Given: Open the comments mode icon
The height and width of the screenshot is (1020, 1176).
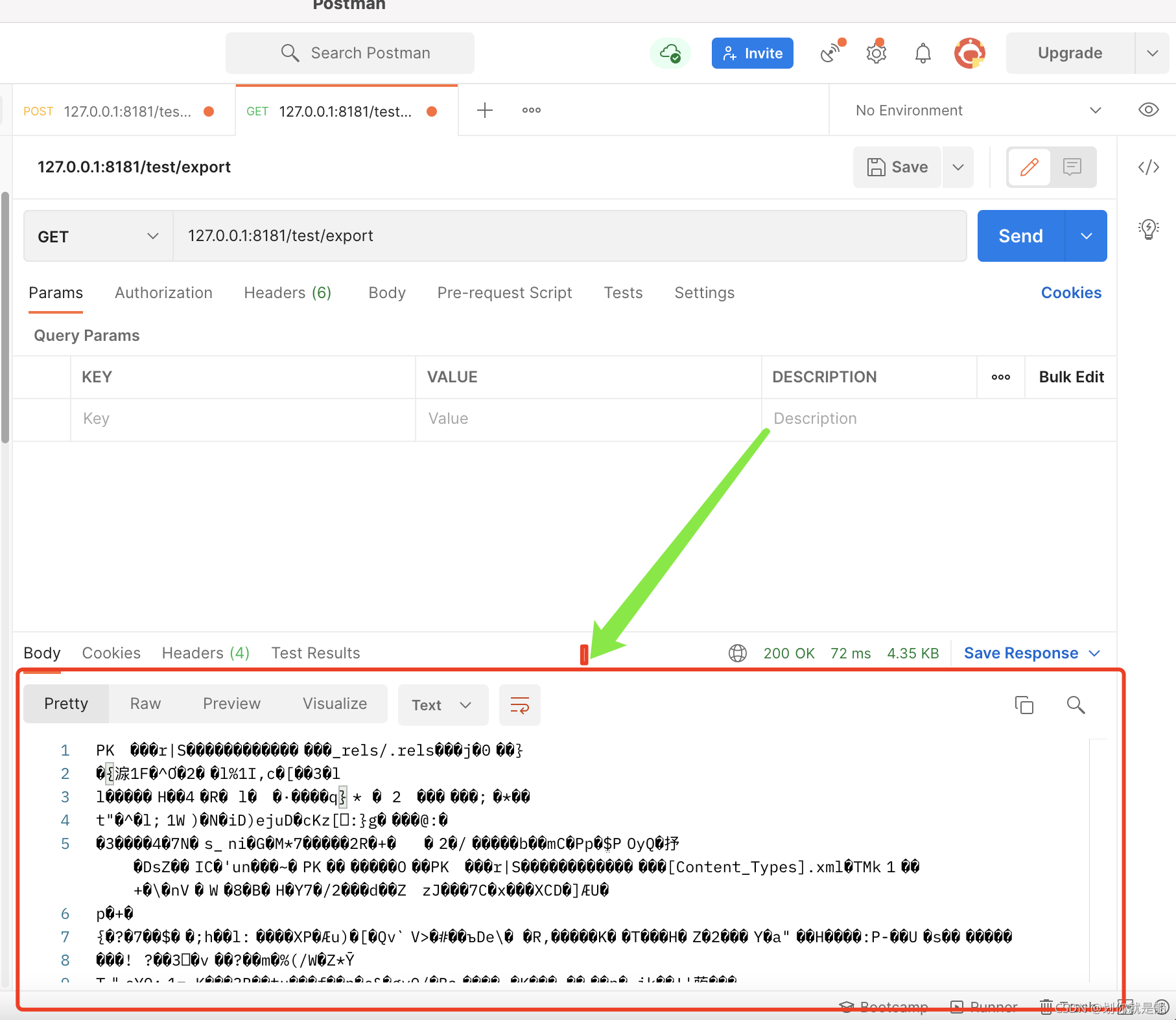Looking at the screenshot, I should pos(1072,167).
